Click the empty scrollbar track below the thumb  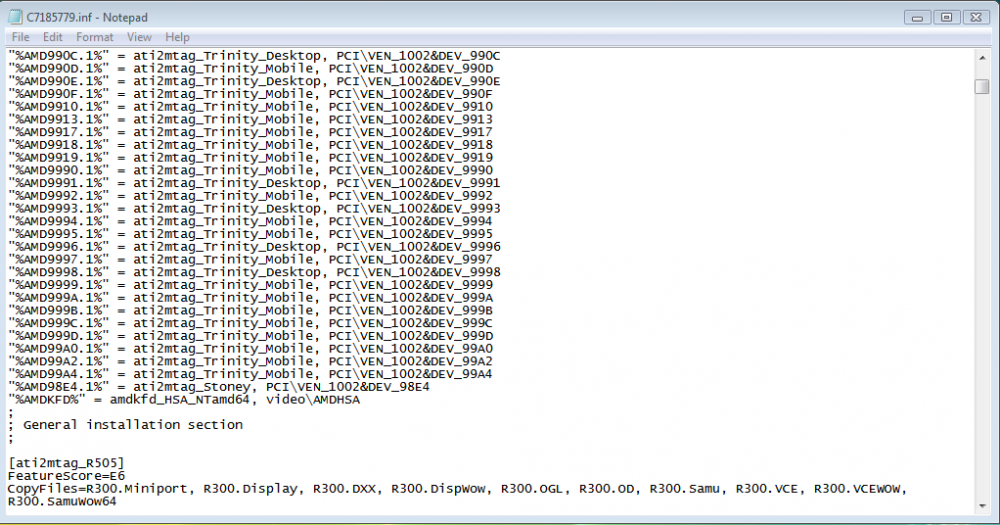tap(982, 300)
